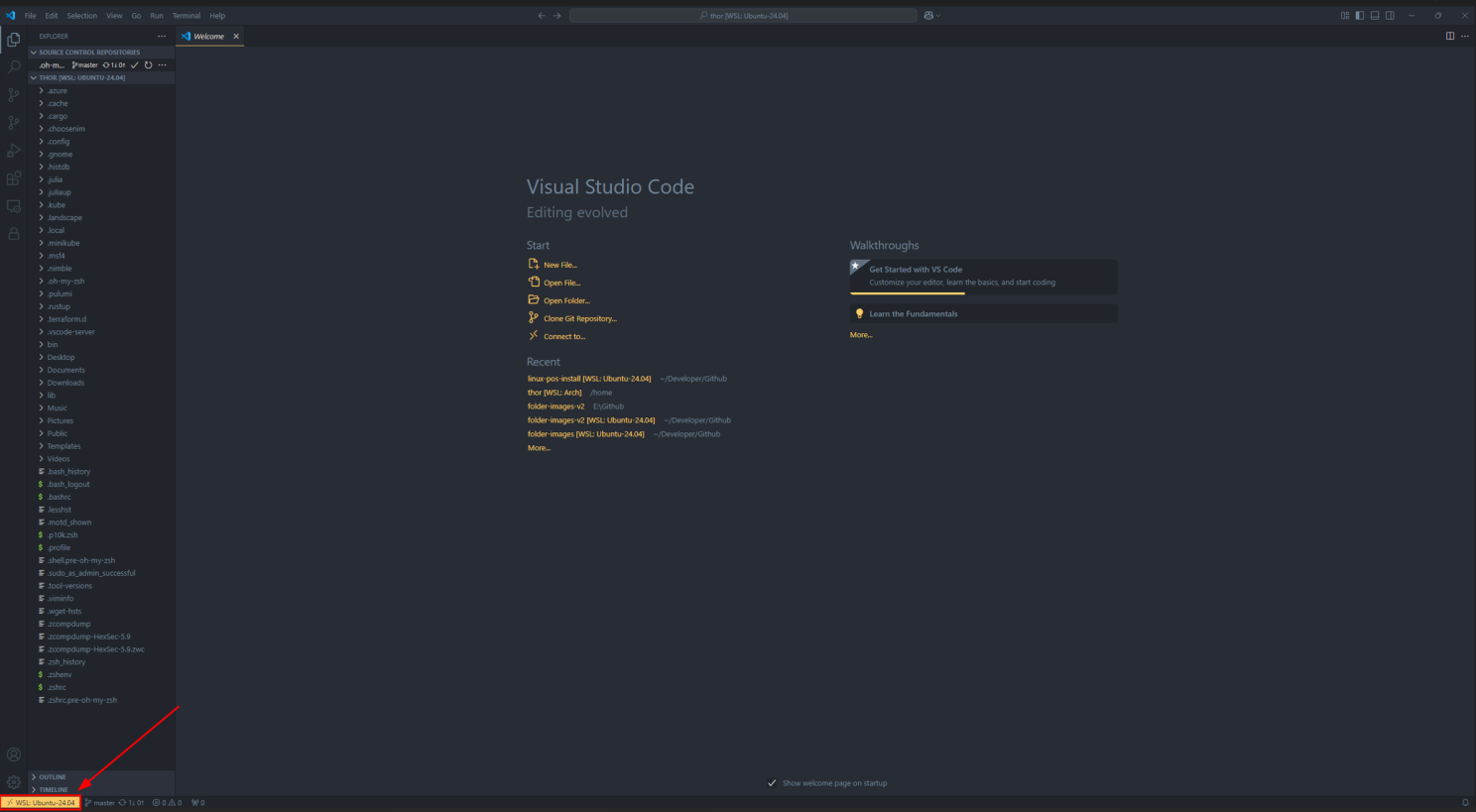Image resolution: width=1476 pixels, height=812 pixels.
Task: Open the Help menu
Action: click(x=217, y=16)
